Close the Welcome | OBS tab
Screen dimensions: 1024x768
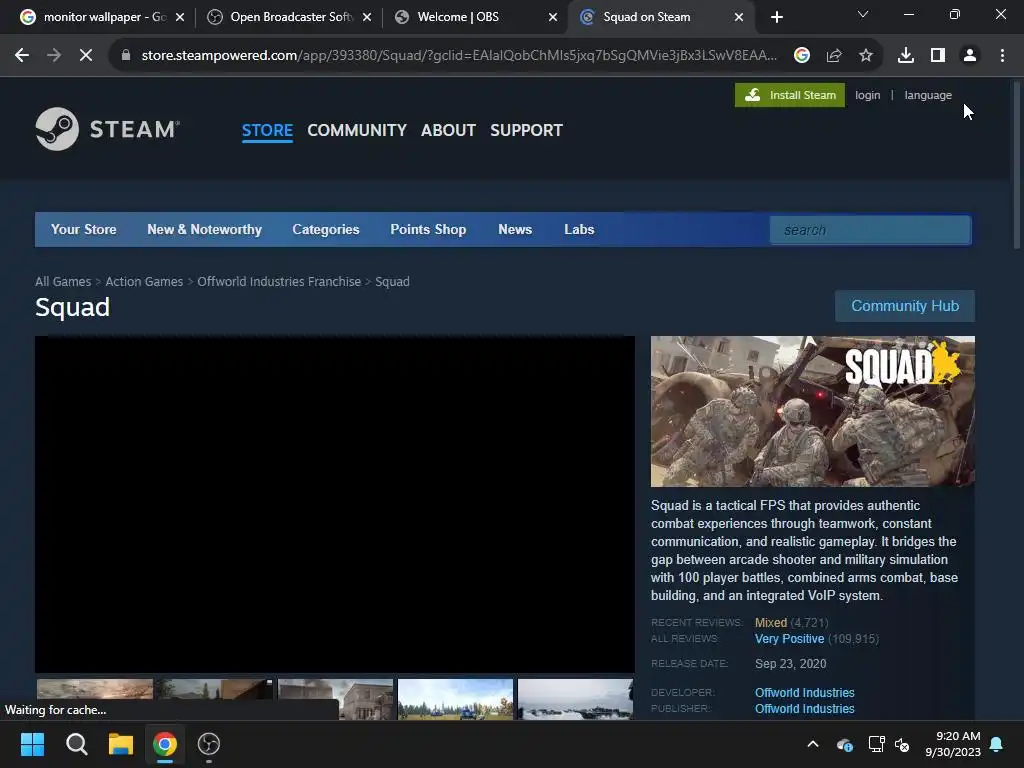(x=553, y=17)
